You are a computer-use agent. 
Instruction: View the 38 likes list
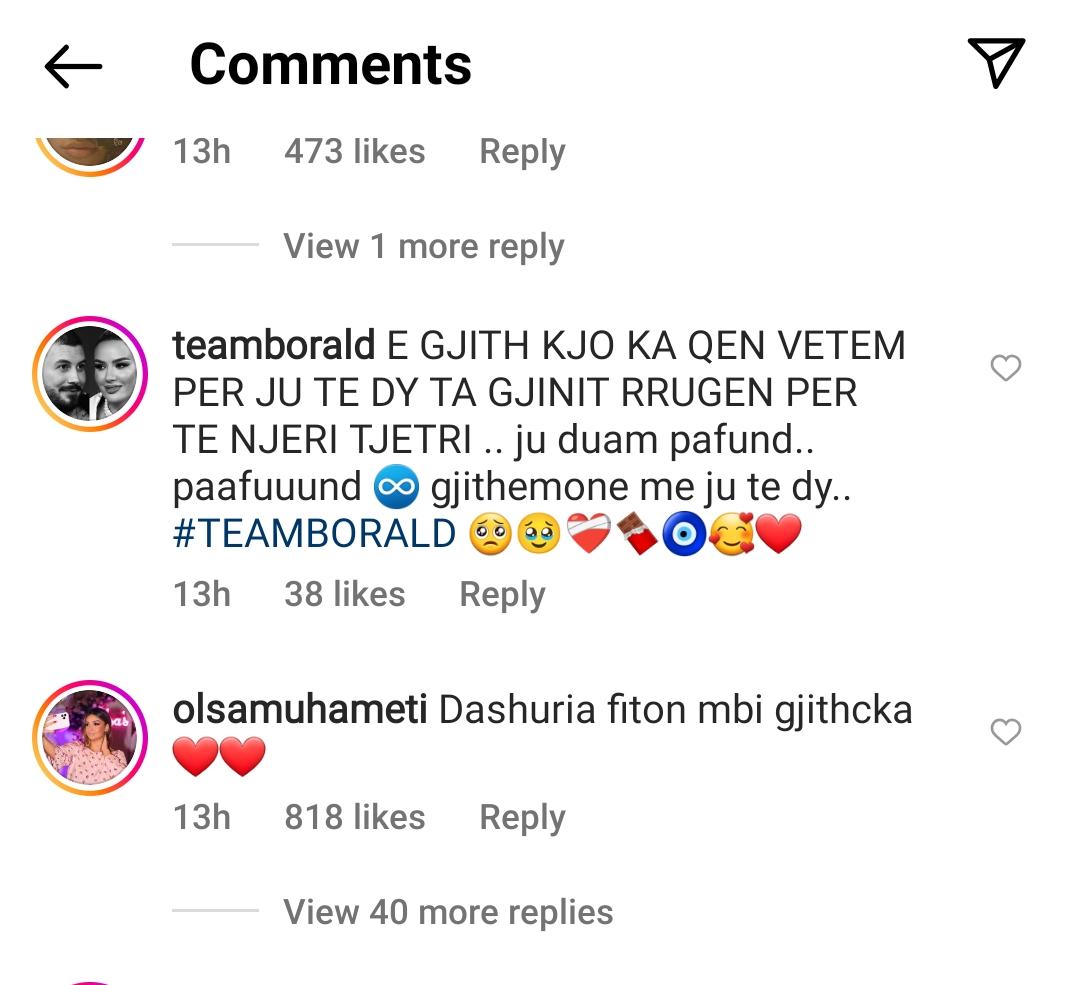coord(344,594)
